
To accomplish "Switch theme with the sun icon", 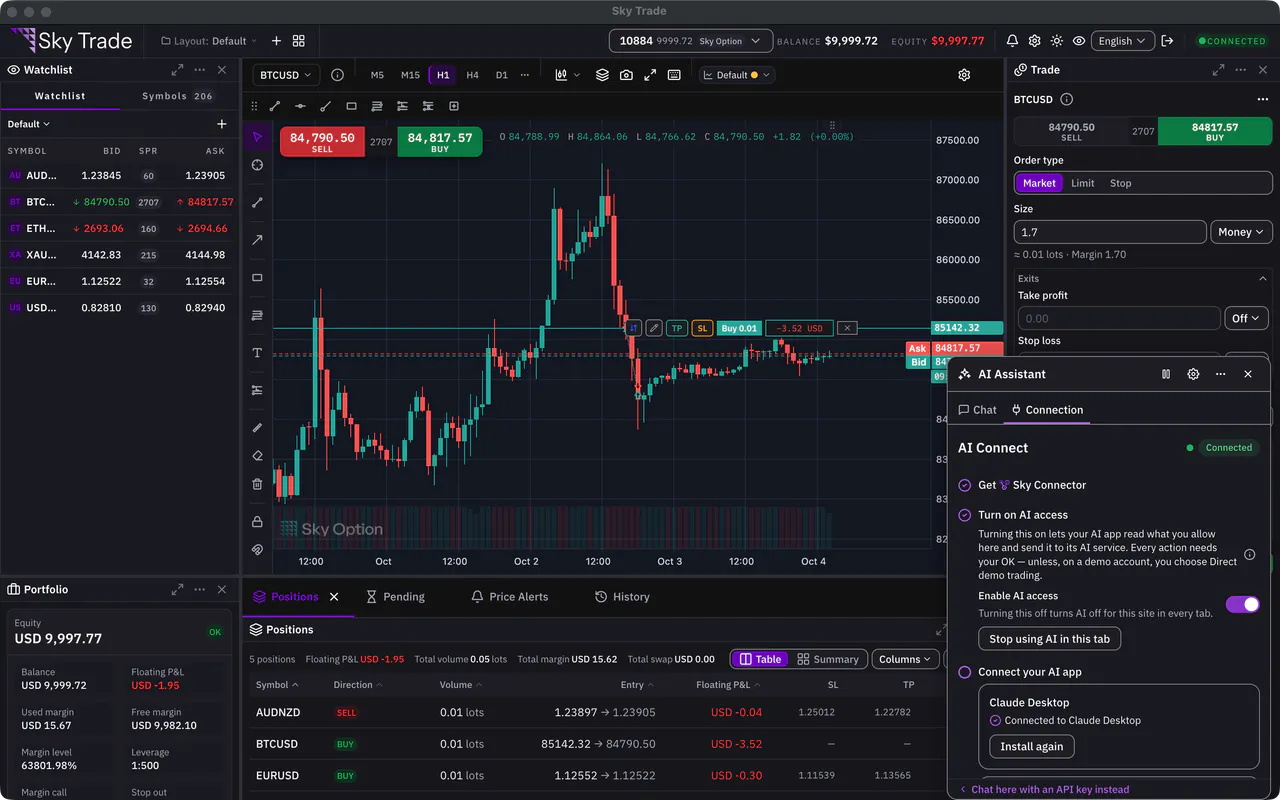I will [1057, 41].
